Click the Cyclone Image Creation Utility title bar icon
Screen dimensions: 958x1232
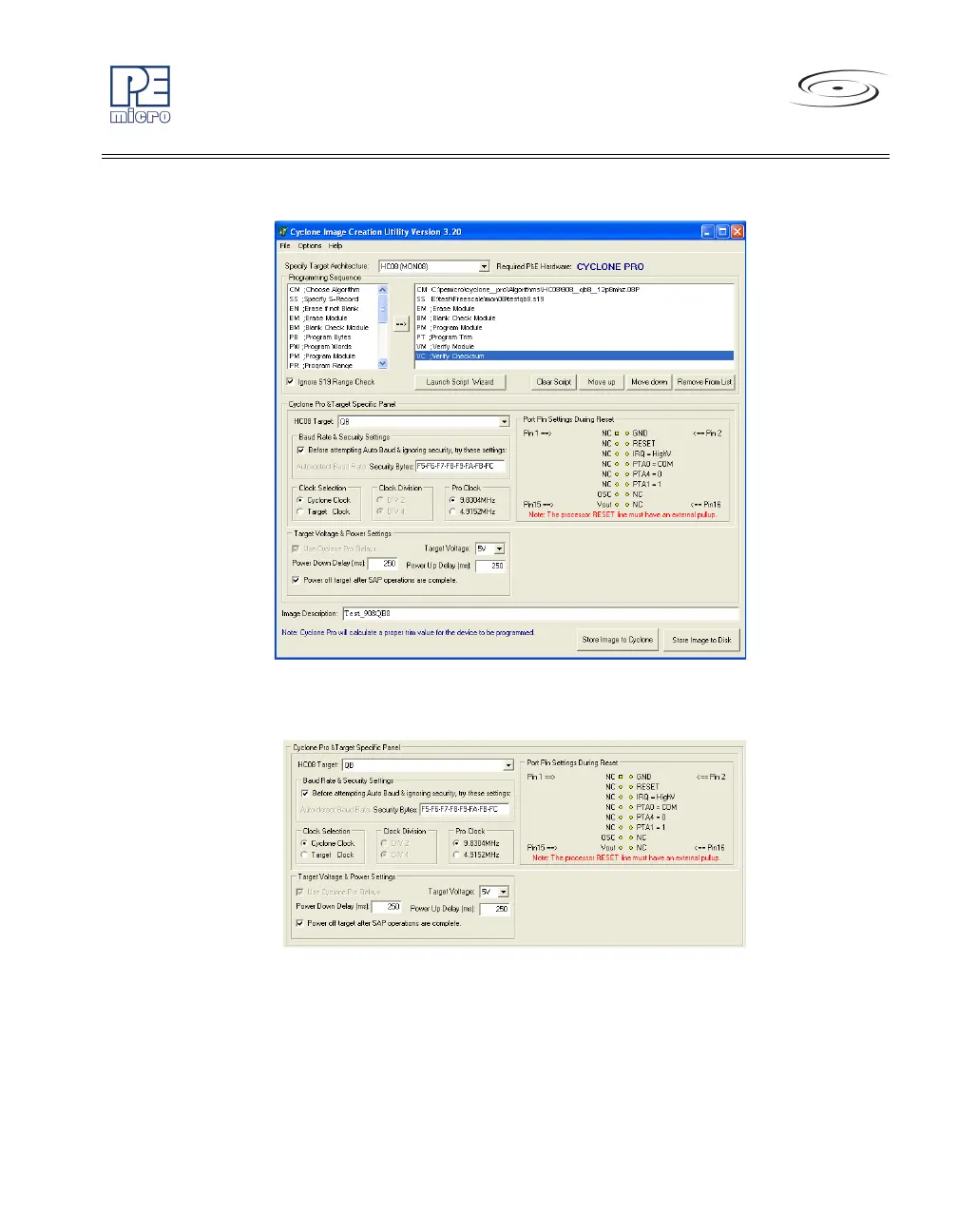tap(282, 231)
